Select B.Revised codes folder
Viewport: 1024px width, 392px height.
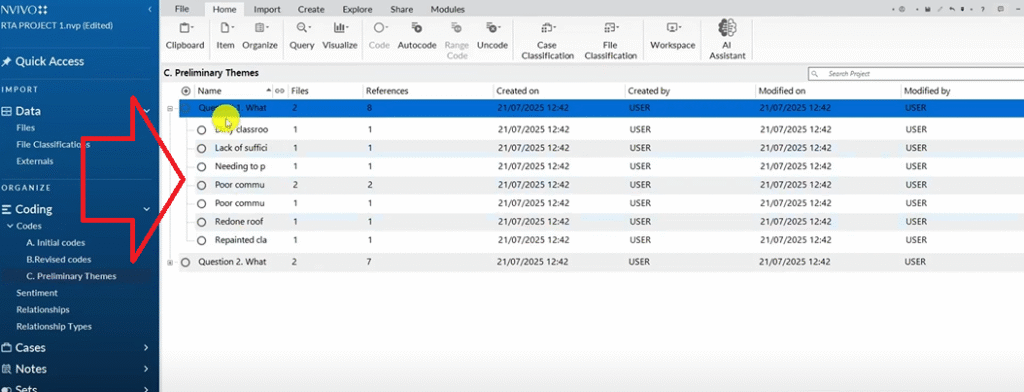[x=58, y=259]
